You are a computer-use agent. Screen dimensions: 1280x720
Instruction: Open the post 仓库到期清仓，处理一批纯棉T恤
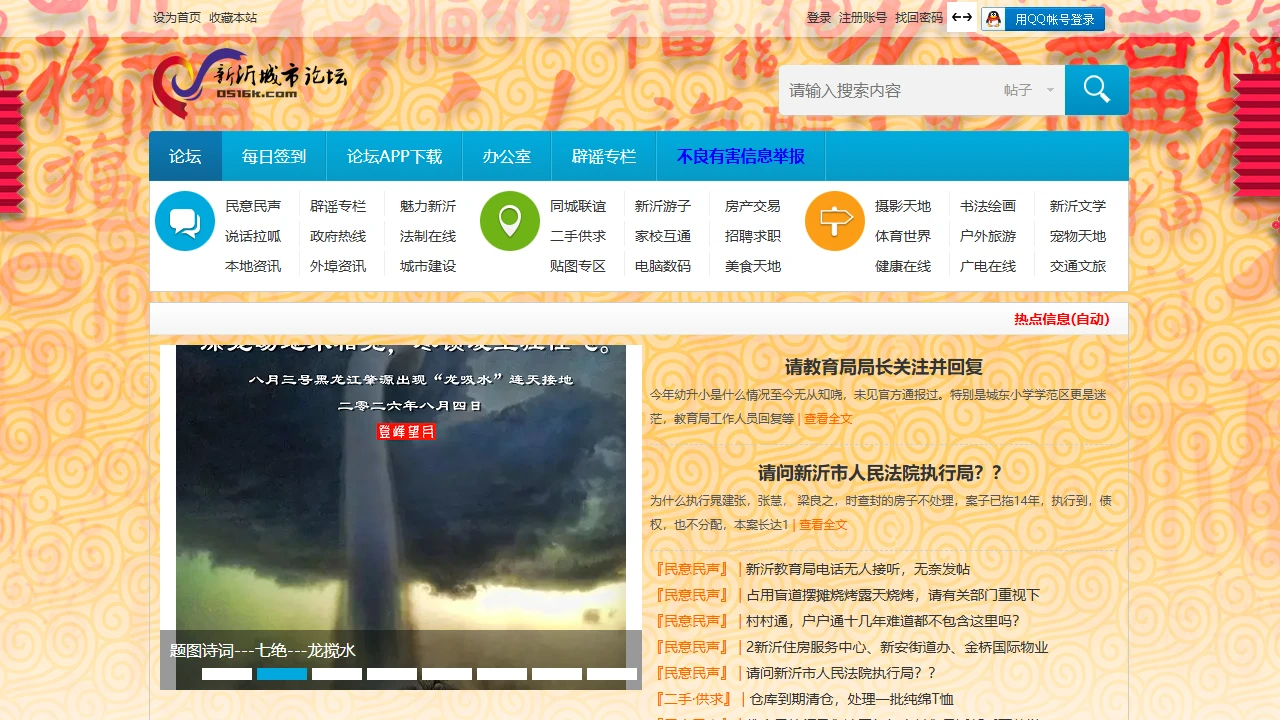pos(852,699)
